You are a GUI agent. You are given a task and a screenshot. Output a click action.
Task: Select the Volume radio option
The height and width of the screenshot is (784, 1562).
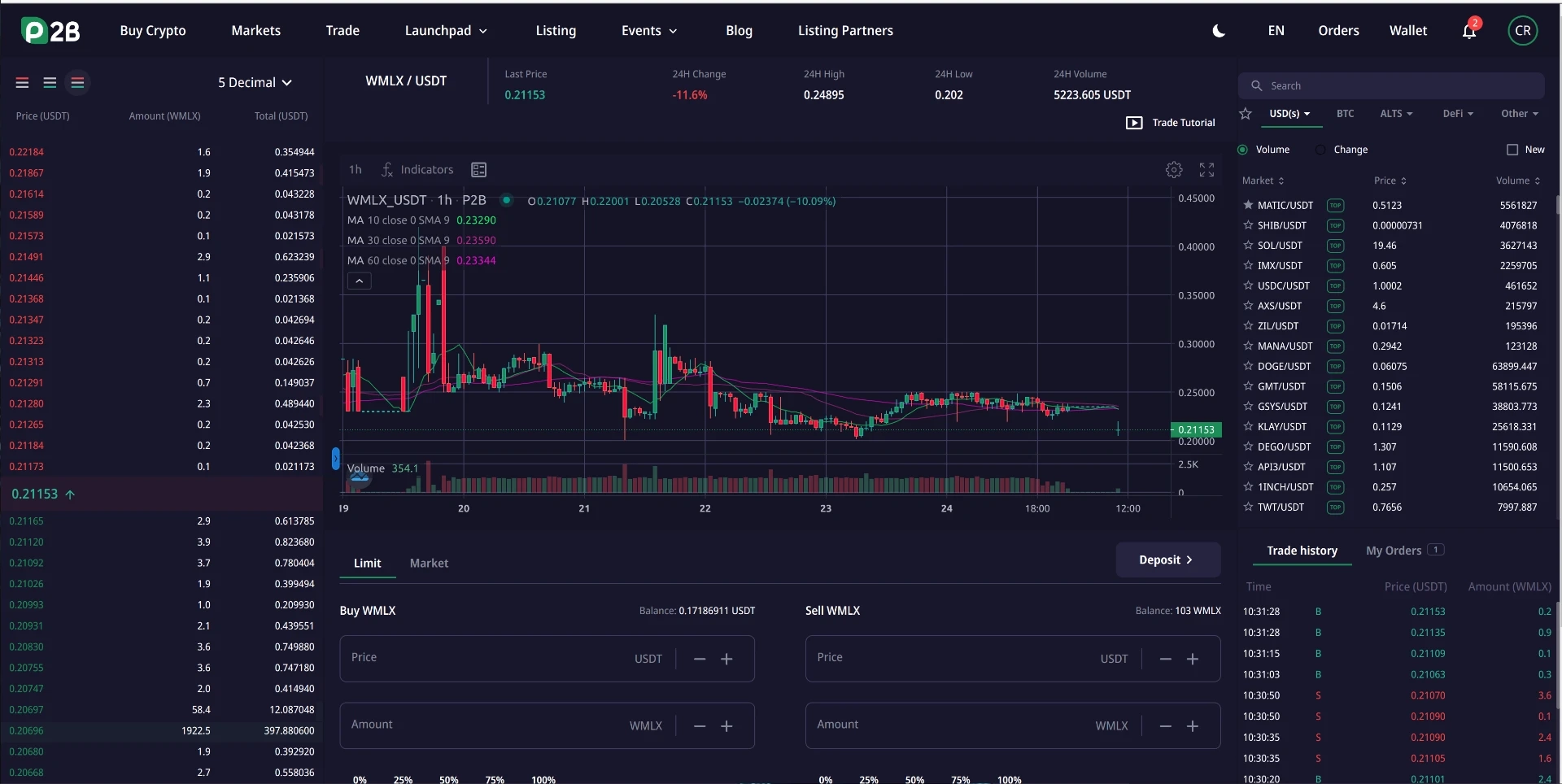coord(1242,150)
